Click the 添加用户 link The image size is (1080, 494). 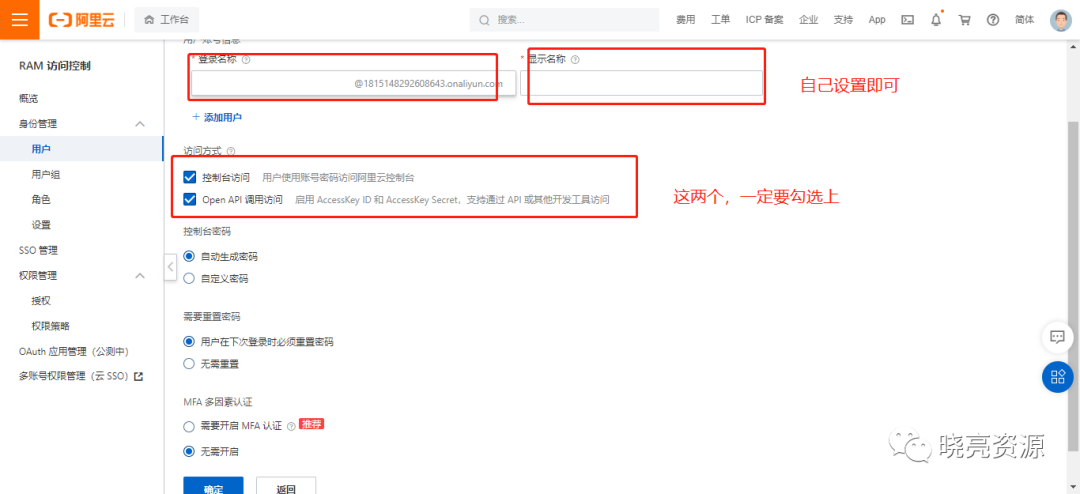[x=217, y=117]
